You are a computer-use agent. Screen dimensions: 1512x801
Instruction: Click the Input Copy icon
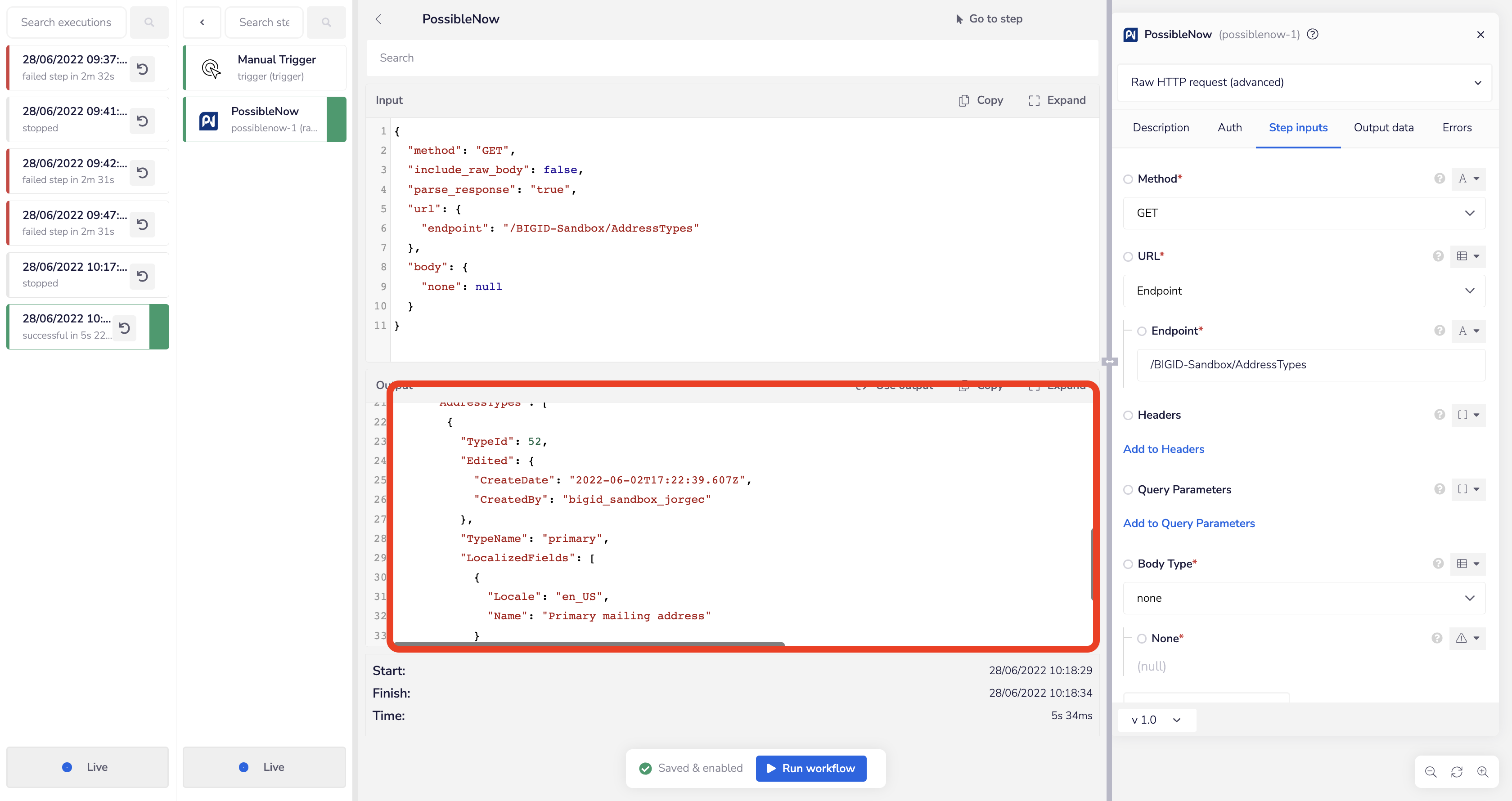[x=963, y=100]
